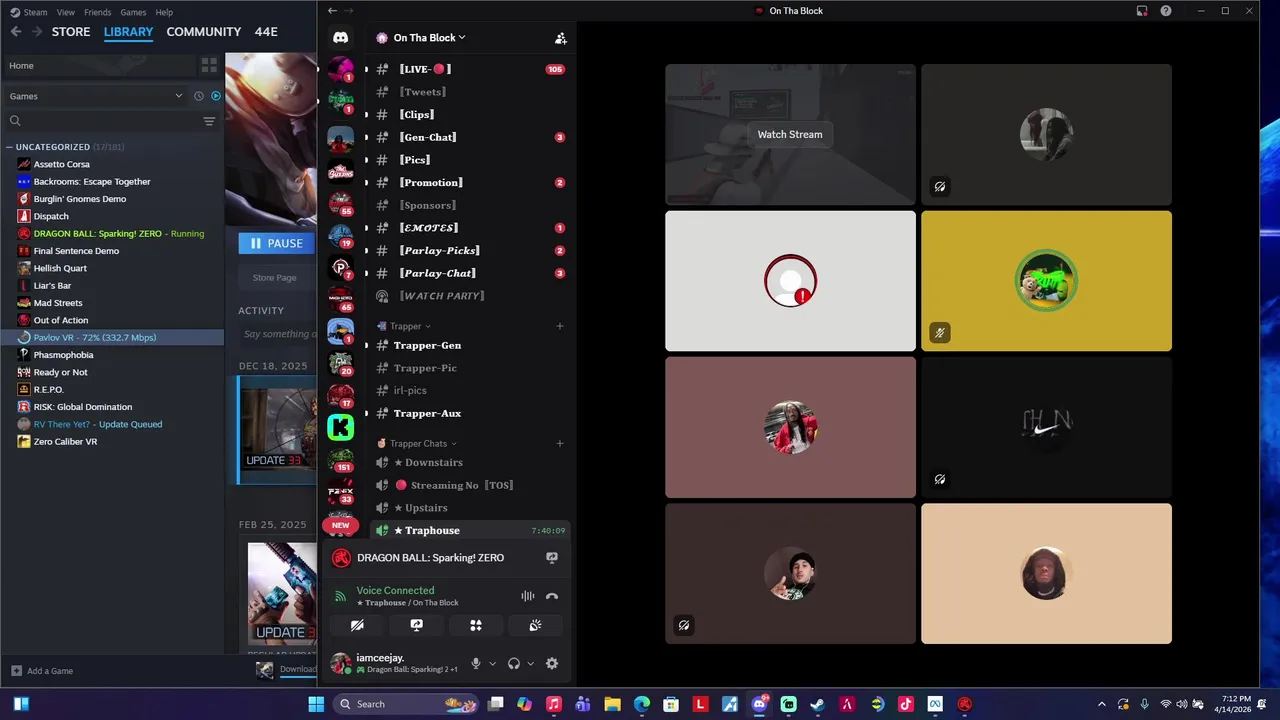Mute the microphone in Discord user panel

[476, 663]
